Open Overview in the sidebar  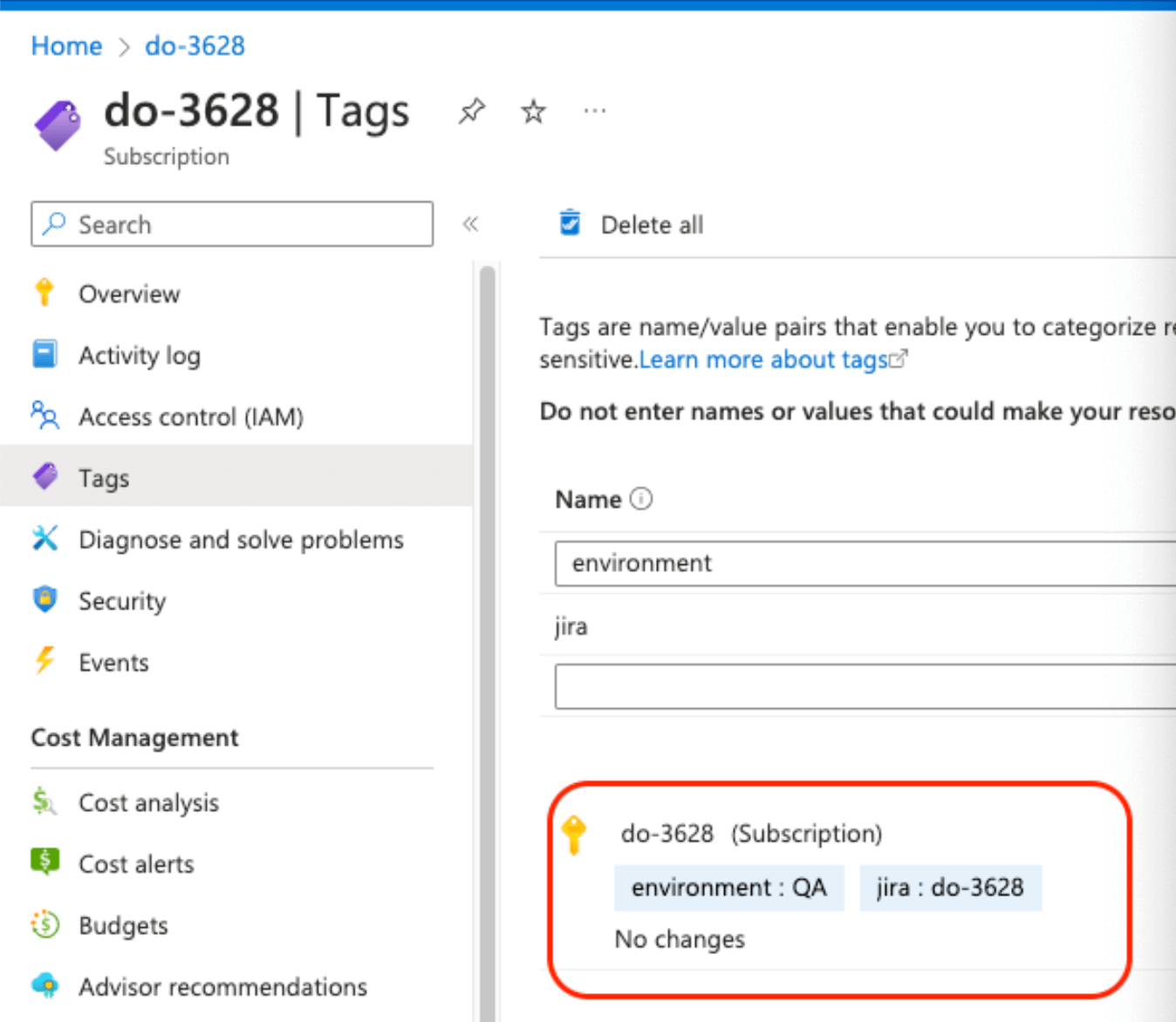pyautogui.click(x=129, y=294)
